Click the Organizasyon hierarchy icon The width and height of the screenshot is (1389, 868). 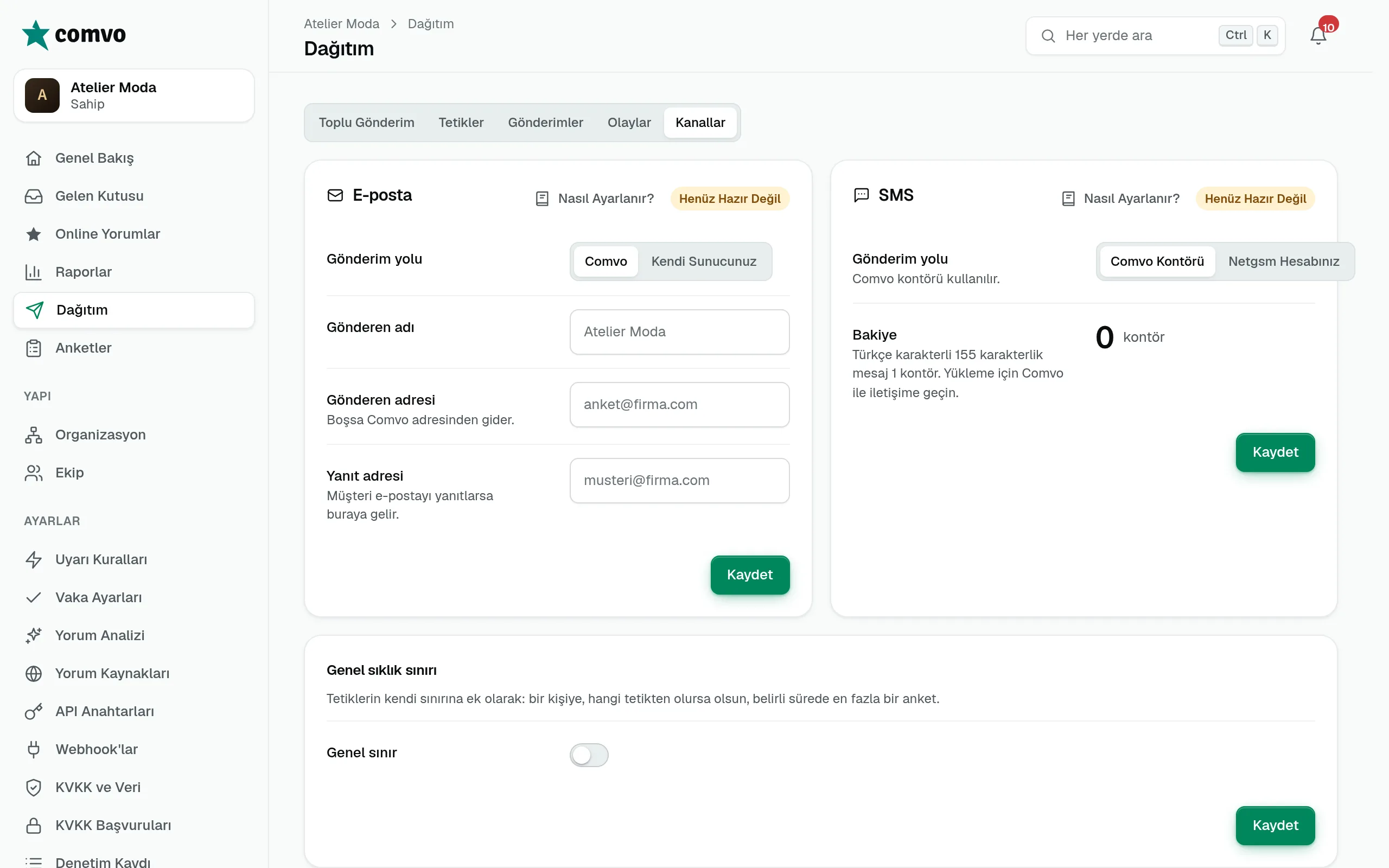click(34, 435)
